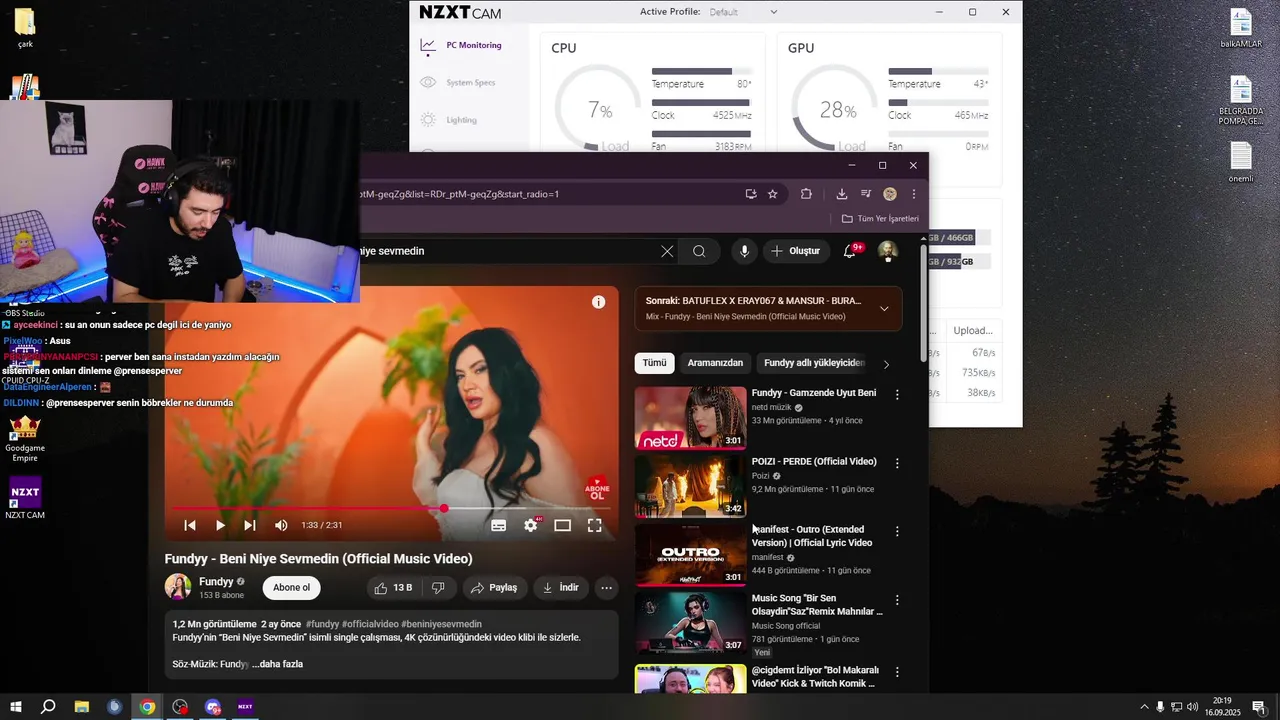Skip to the previous video
Viewport: 1280px width, 720px height.
click(190, 525)
